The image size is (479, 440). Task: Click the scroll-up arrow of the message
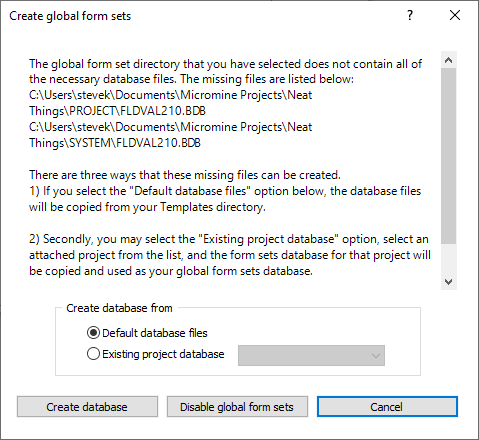coord(449,60)
